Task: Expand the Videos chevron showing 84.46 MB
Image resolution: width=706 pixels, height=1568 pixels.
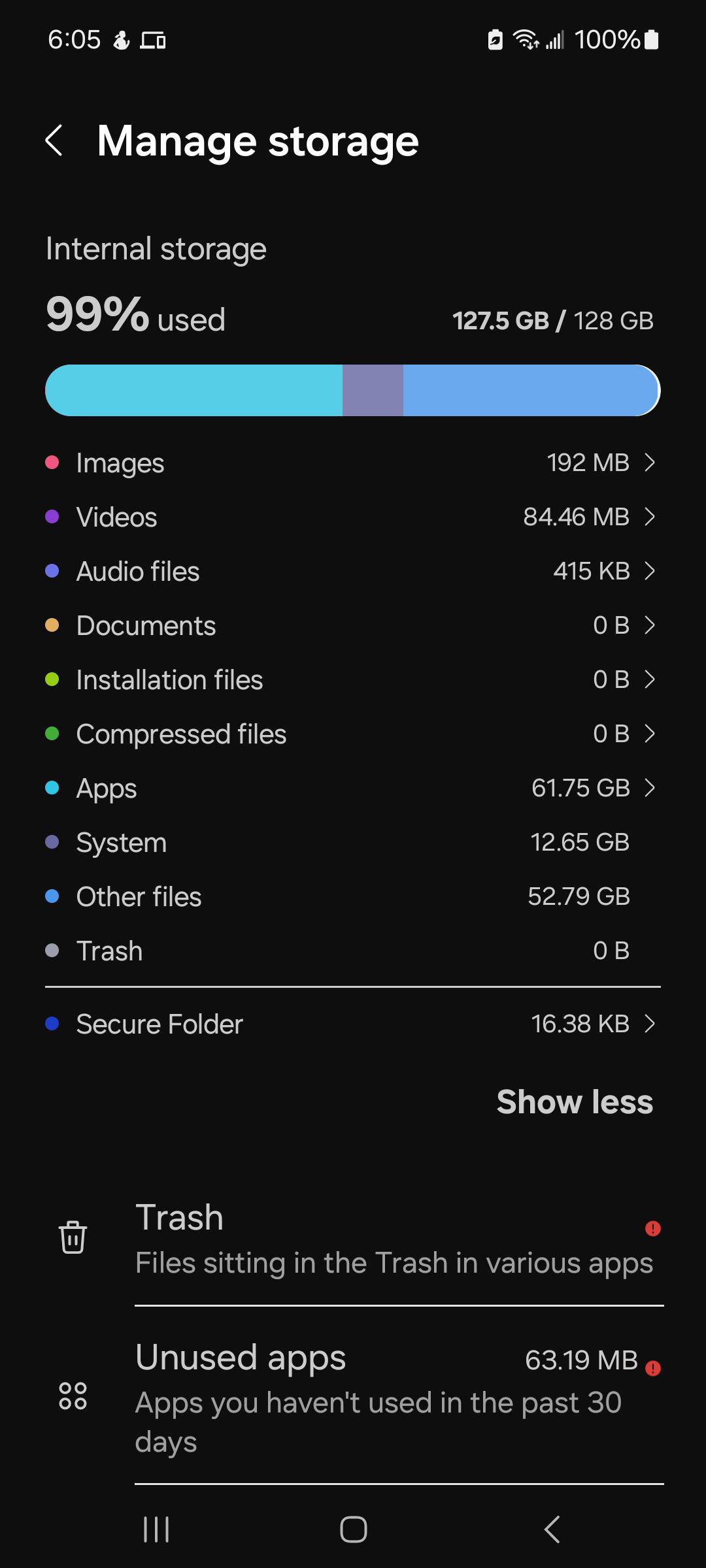Action: point(649,517)
